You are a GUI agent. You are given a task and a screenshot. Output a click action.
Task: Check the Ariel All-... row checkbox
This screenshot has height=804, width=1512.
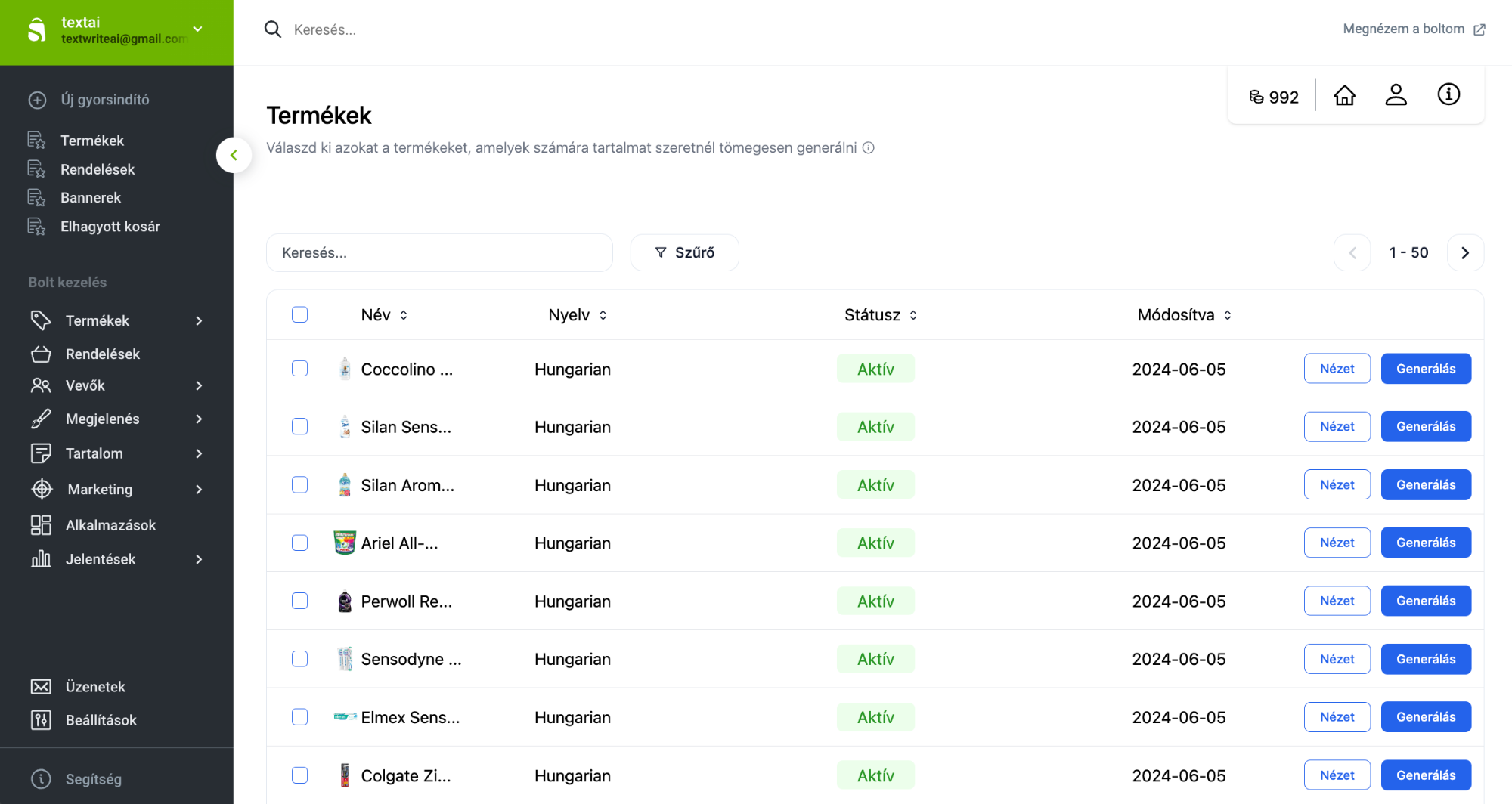coord(300,543)
